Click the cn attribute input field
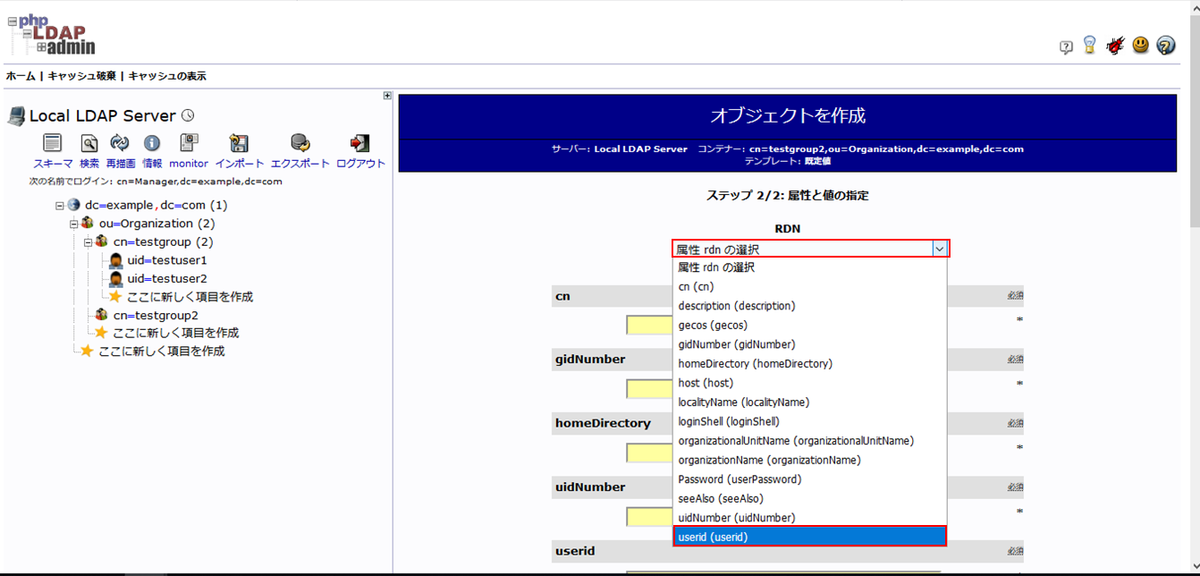The image size is (1200, 576). point(650,325)
